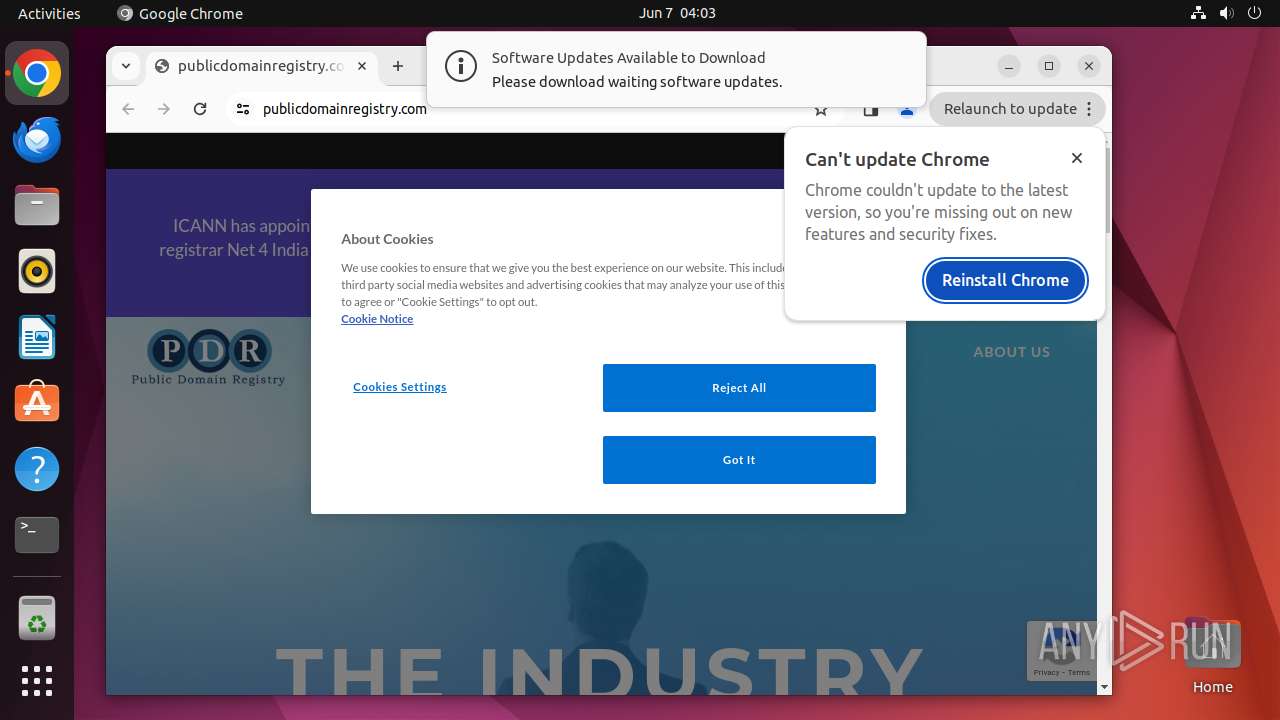Open the Activities overview
The image size is (1280, 720).
[49, 13]
